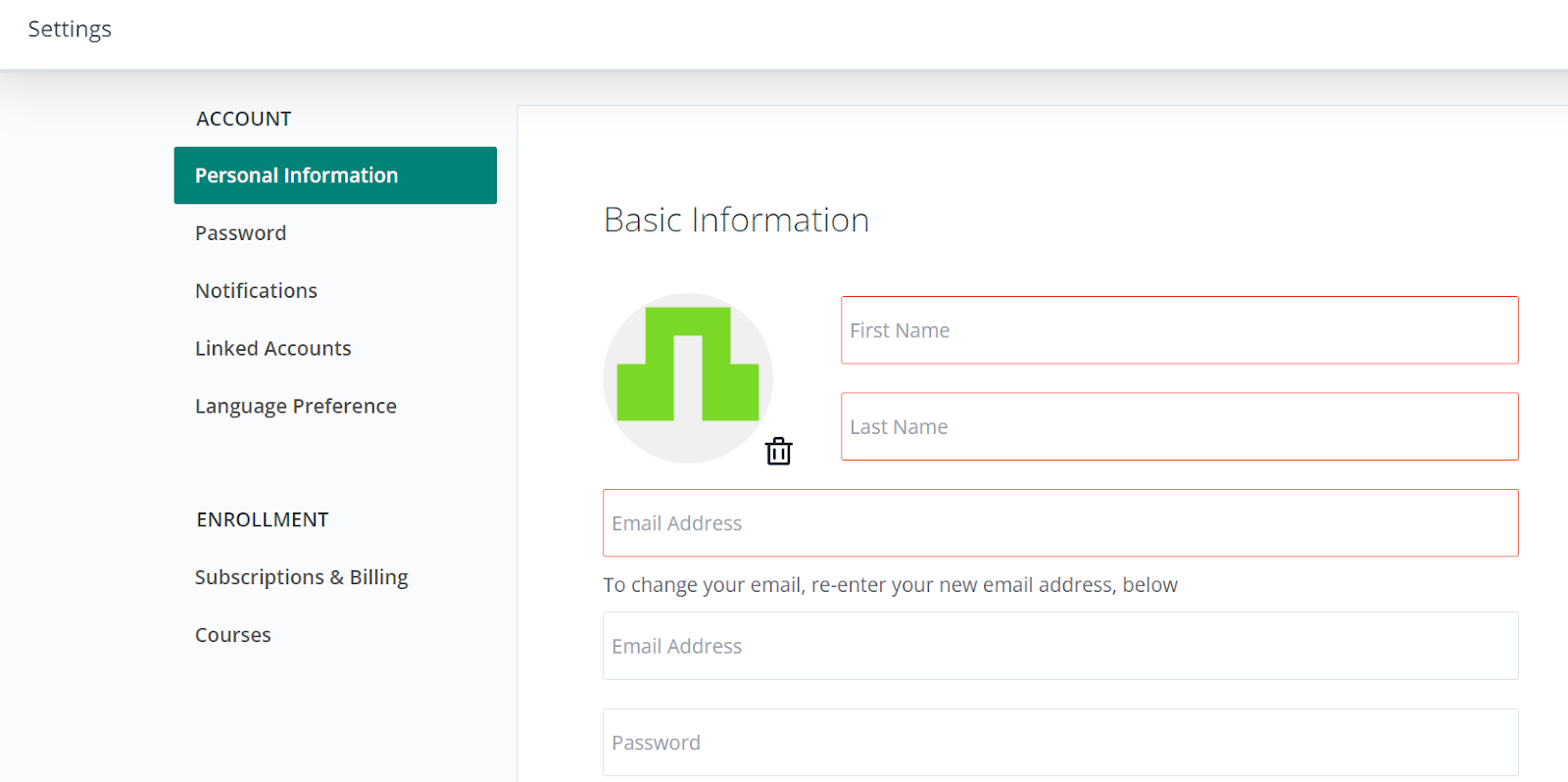View Courses enrollment page

tap(232, 635)
